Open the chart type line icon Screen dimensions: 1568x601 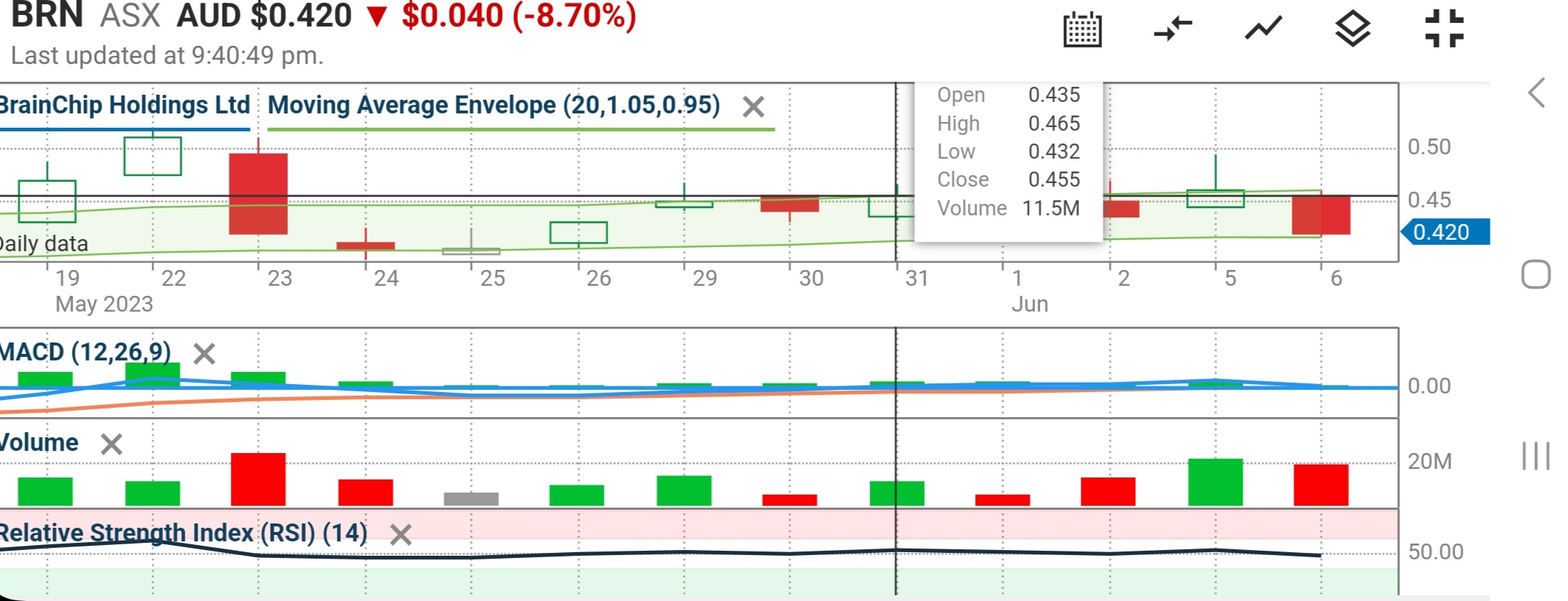(1263, 29)
